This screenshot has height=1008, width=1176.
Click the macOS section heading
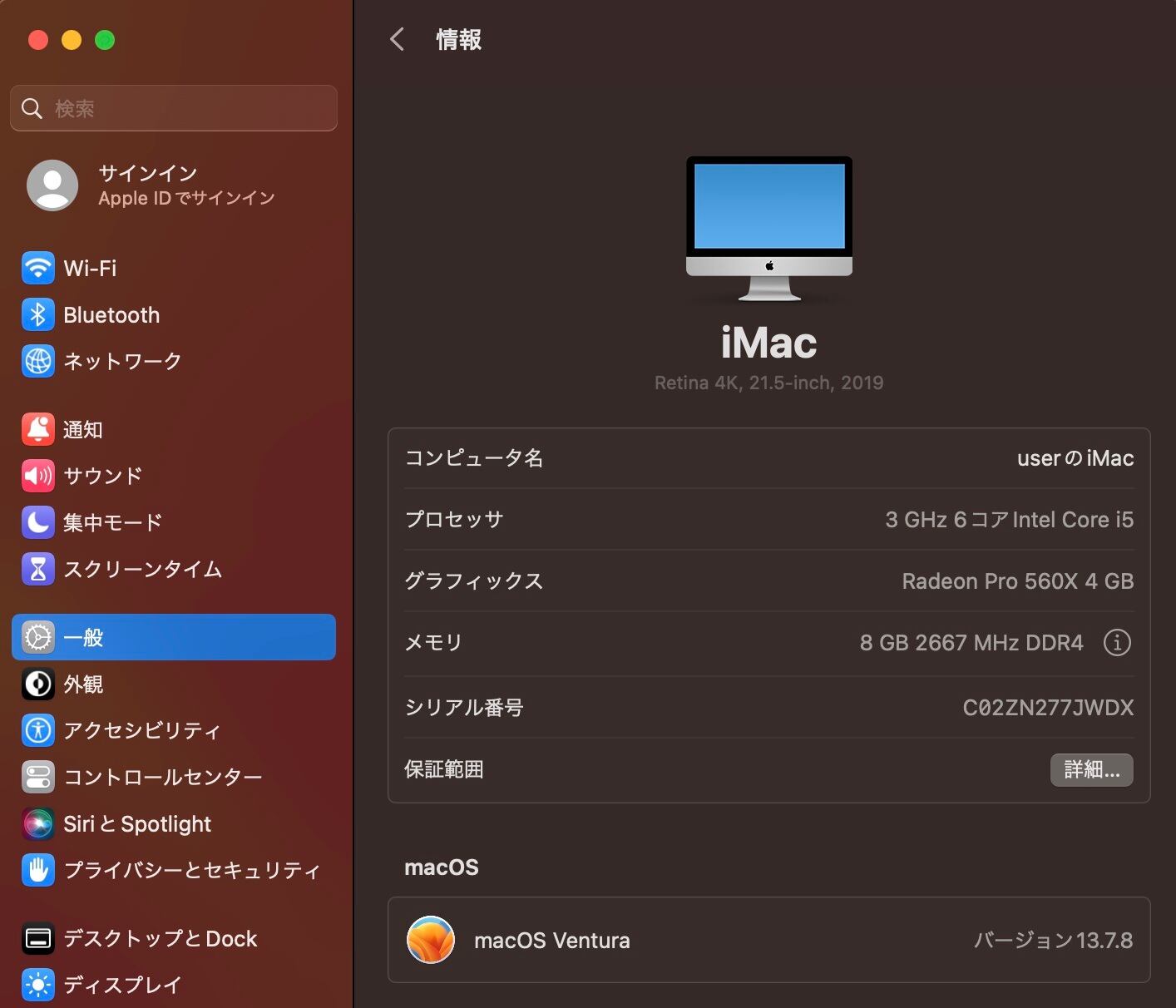tap(442, 867)
